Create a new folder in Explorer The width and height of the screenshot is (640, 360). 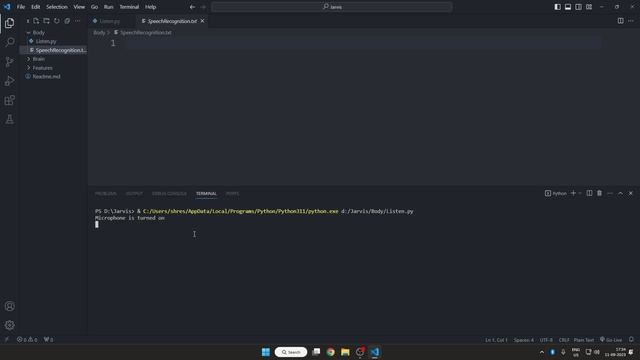point(47,21)
